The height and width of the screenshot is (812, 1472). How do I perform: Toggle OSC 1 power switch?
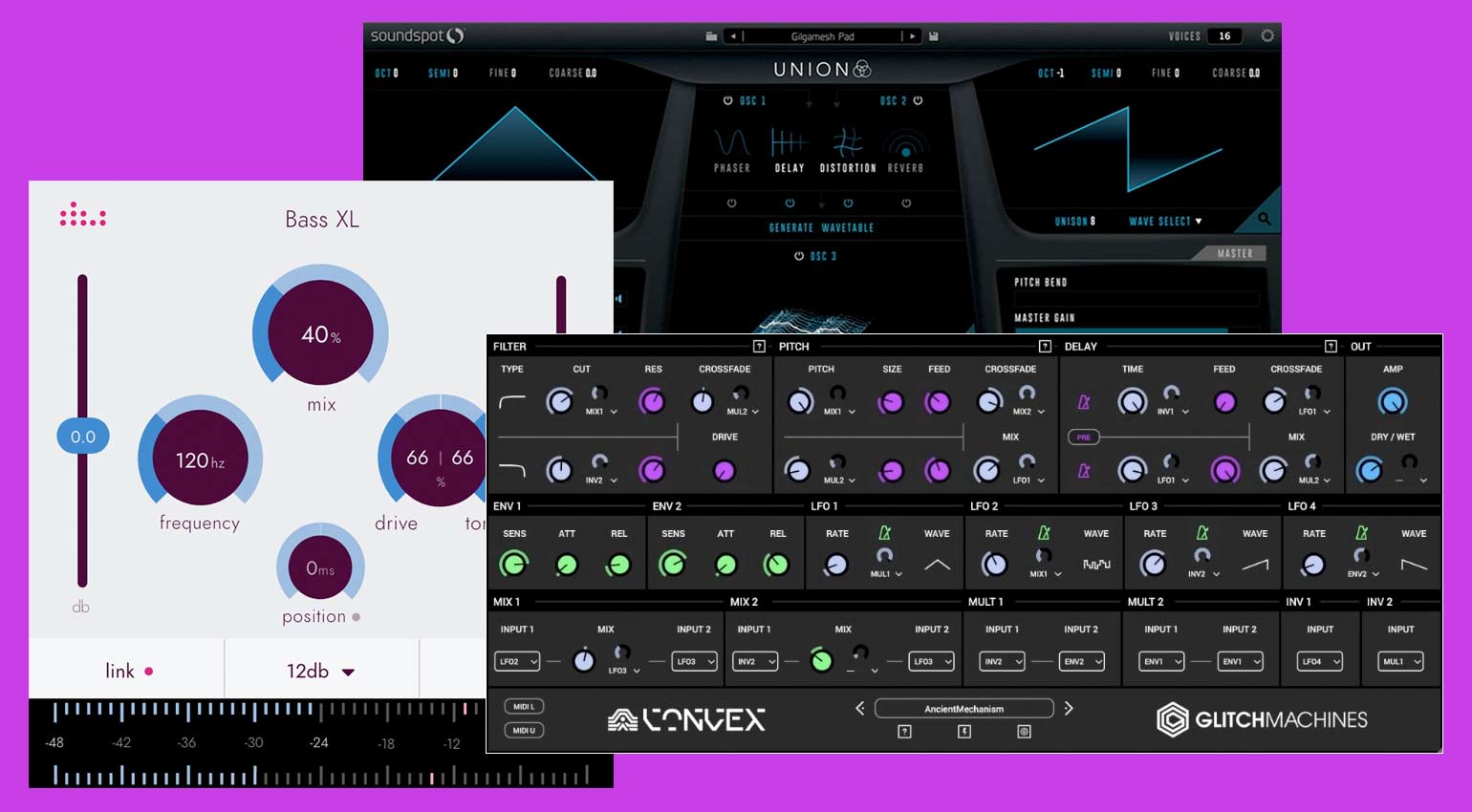tap(727, 100)
